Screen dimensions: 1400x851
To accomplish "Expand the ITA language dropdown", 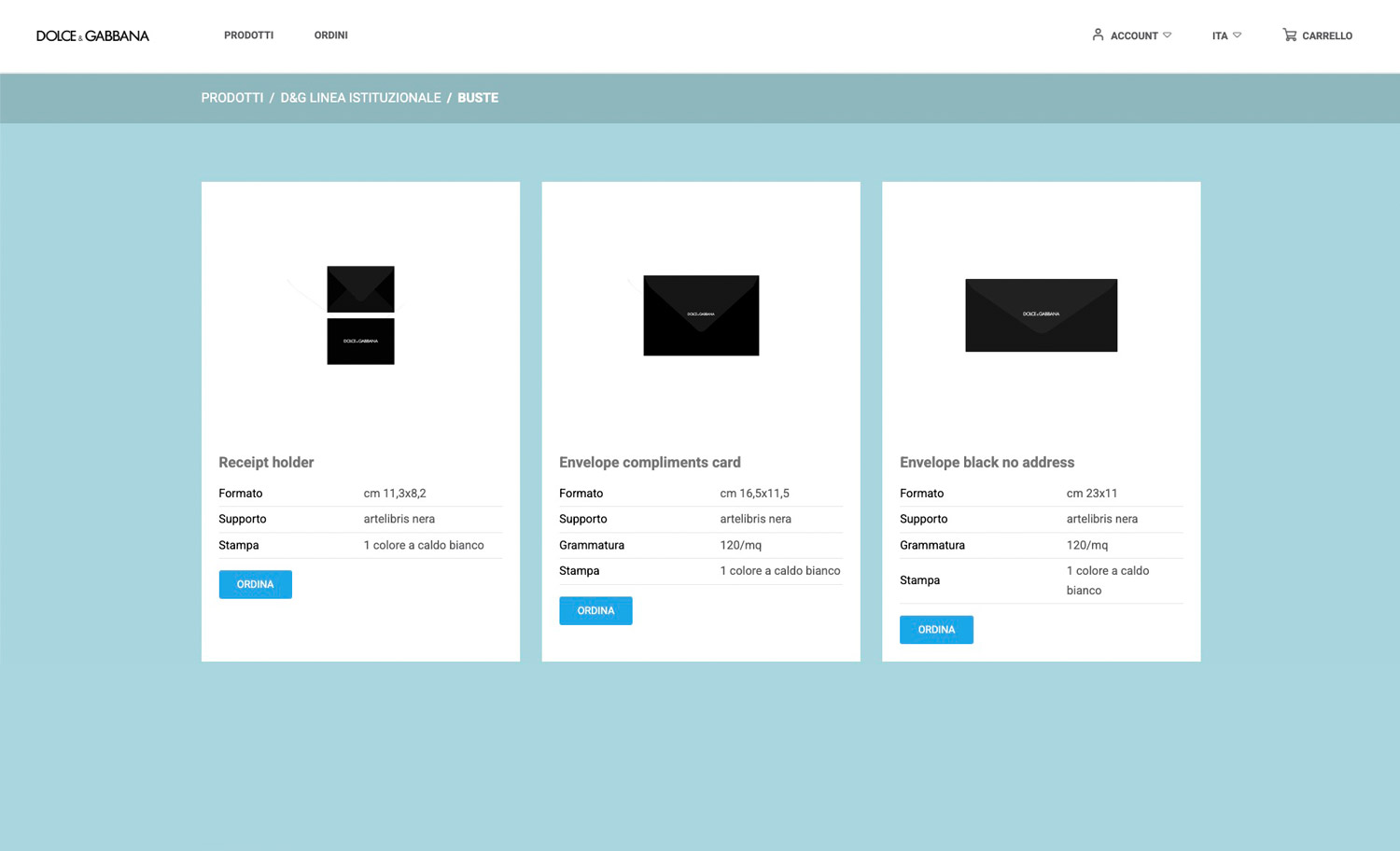I will pyautogui.click(x=1226, y=35).
